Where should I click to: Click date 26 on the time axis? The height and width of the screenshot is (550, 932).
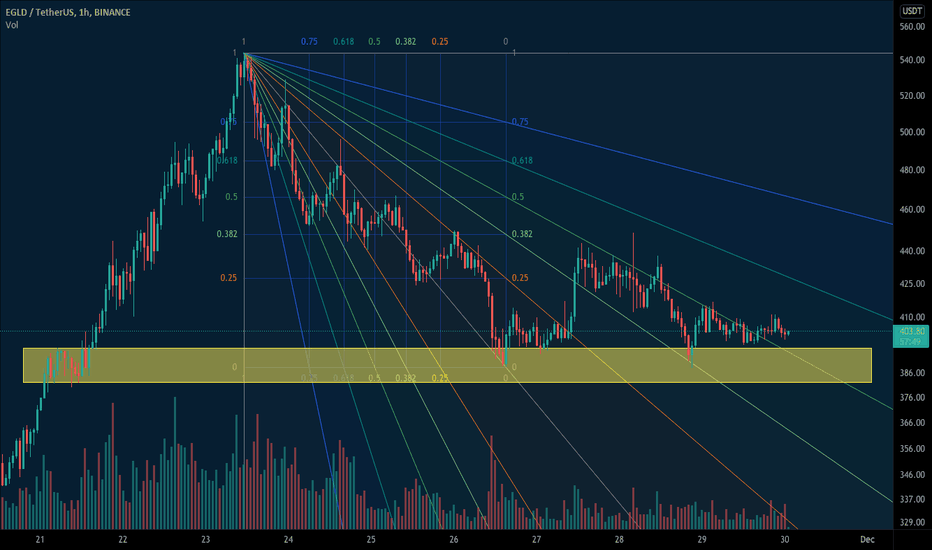[x=454, y=540]
